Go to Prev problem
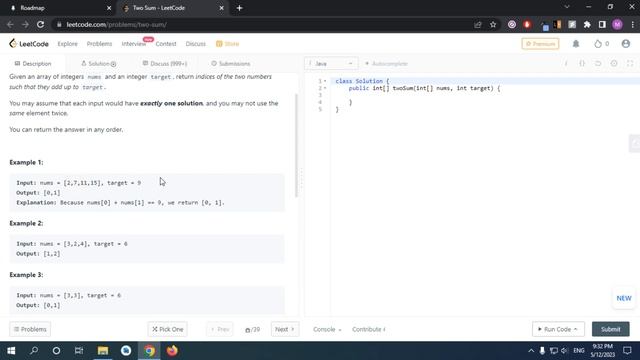The image size is (640, 360). 220,329
